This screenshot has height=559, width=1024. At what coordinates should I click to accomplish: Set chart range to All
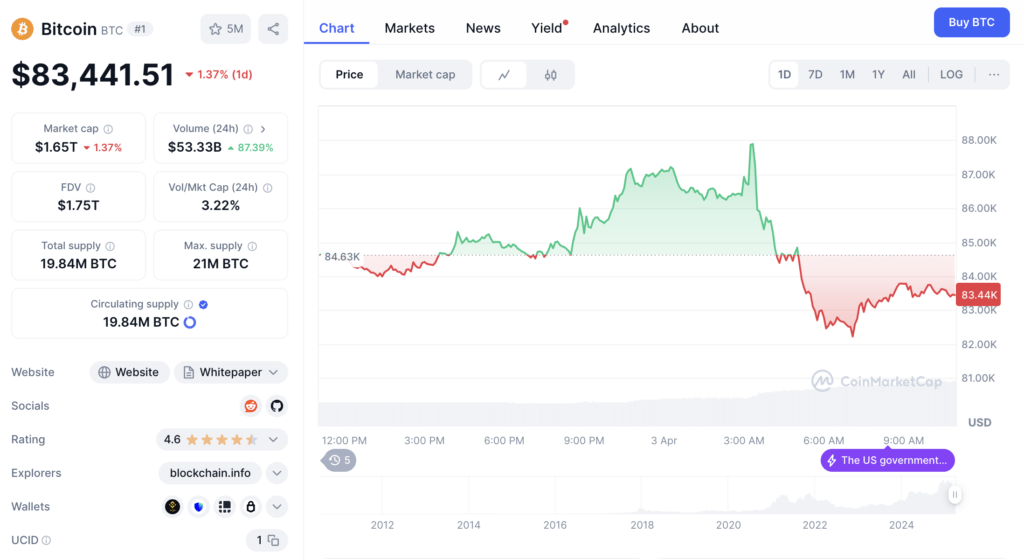(909, 74)
